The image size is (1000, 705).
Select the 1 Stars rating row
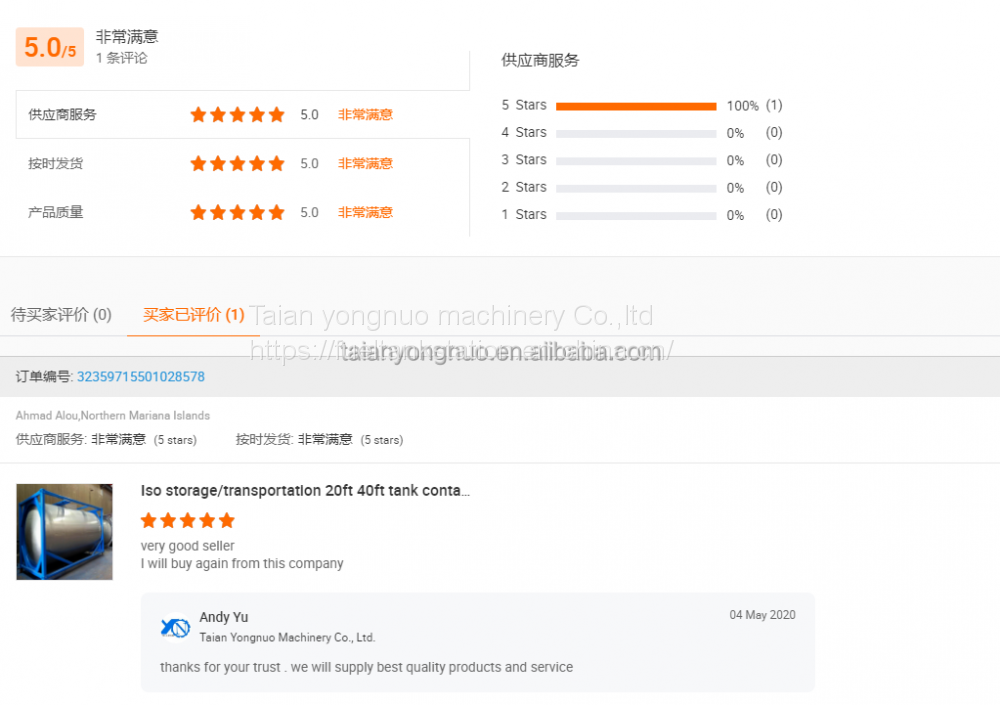(636, 215)
